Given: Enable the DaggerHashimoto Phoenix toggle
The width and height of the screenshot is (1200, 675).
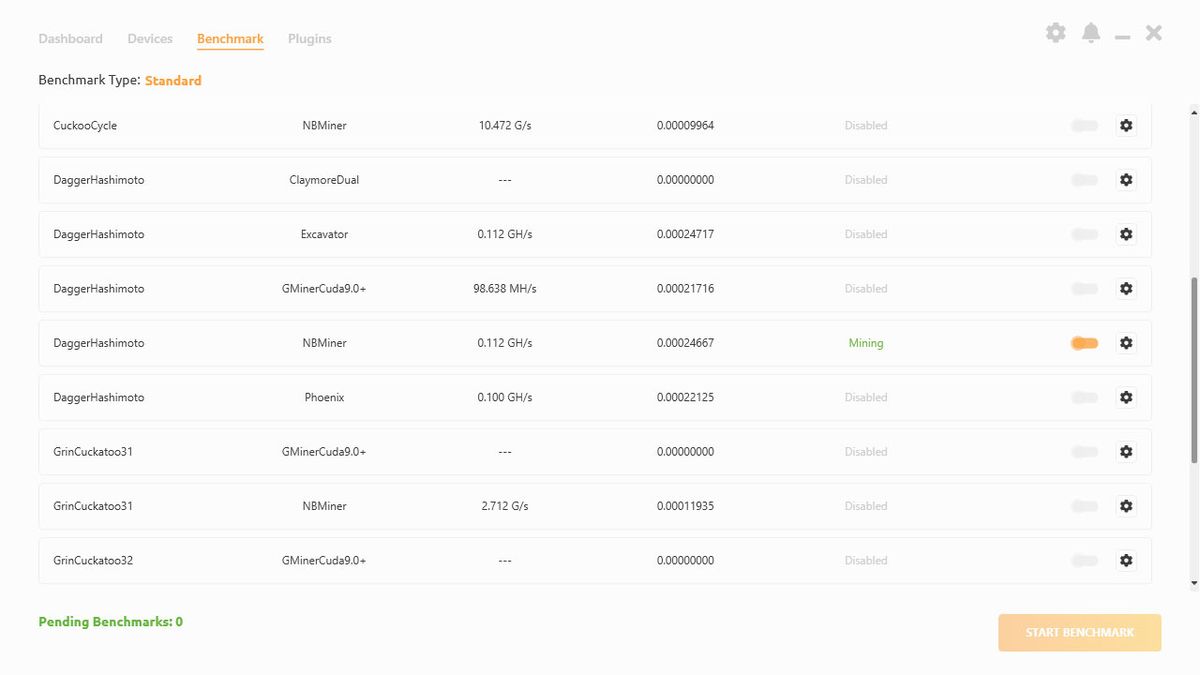Looking at the screenshot, I should pos(1084,397).
